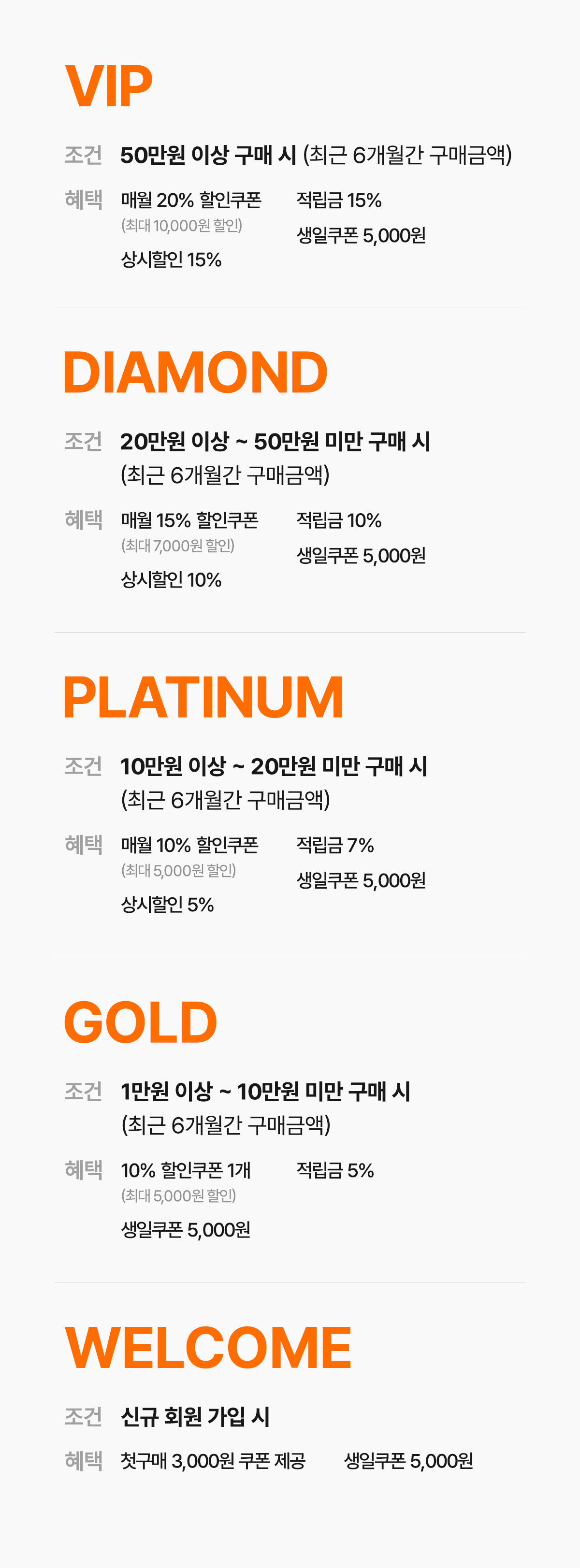Select GOLD 10% 할인쿠폰 1개 benefit
The width and height of the screenshot is (580, 1568).
[186, 1170]
